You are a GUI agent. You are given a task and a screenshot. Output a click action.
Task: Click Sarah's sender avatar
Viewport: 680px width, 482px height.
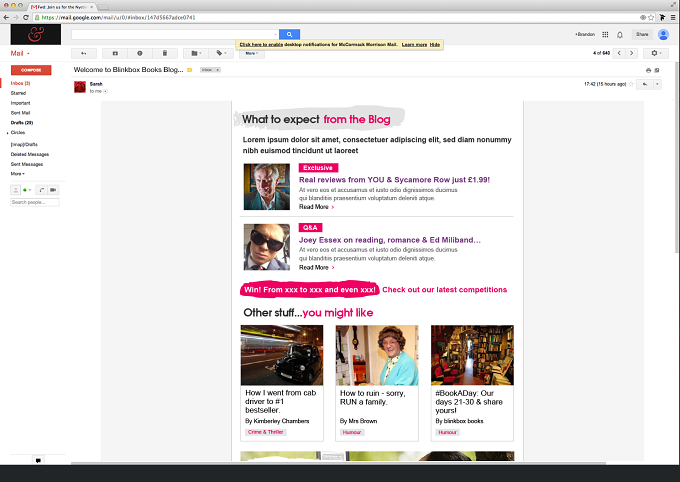click(80, 87)
